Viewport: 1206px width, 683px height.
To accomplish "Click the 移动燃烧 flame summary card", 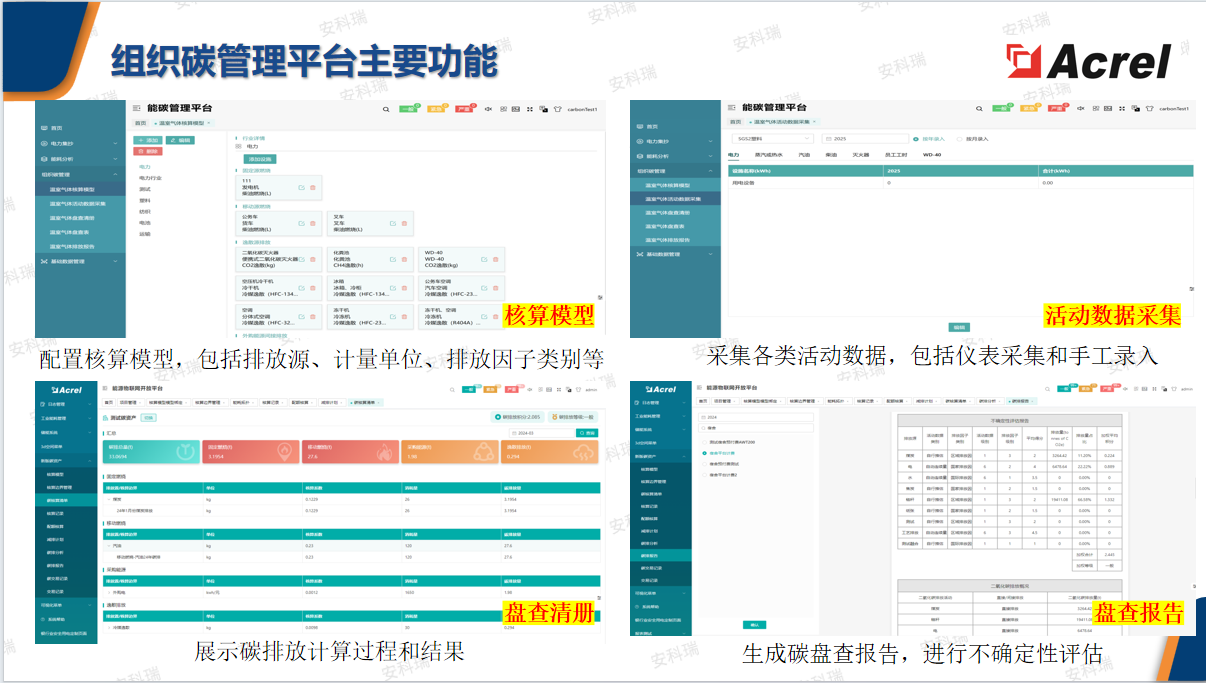I will (x=350, y=452).
